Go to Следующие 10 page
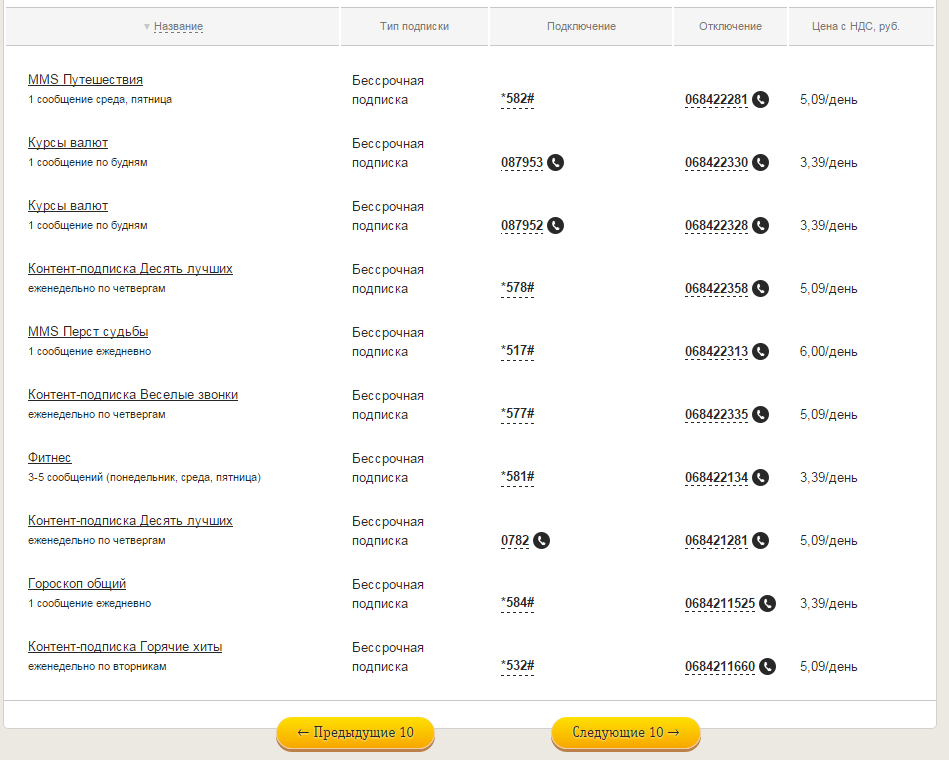 625,732
